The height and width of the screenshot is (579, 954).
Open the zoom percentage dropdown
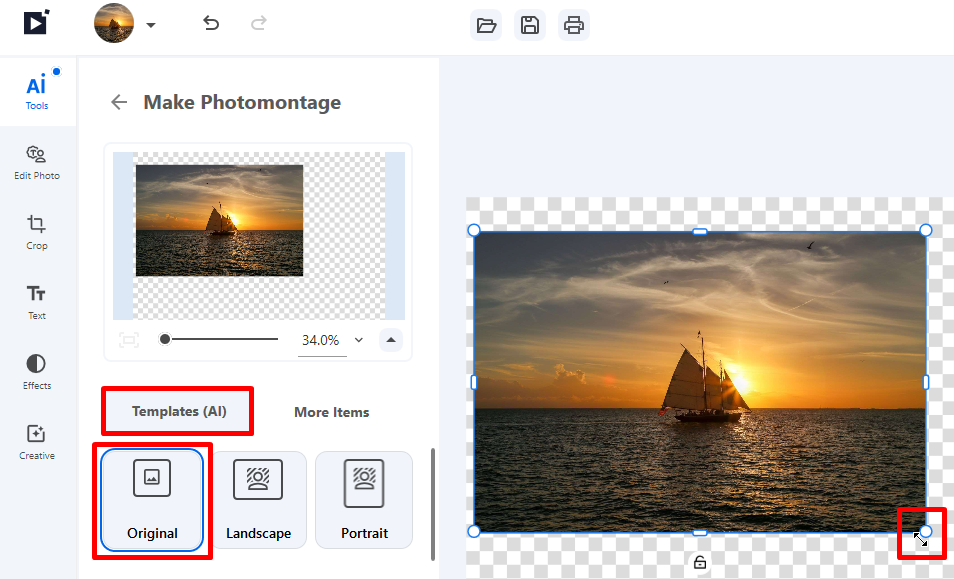coord(359,340)
